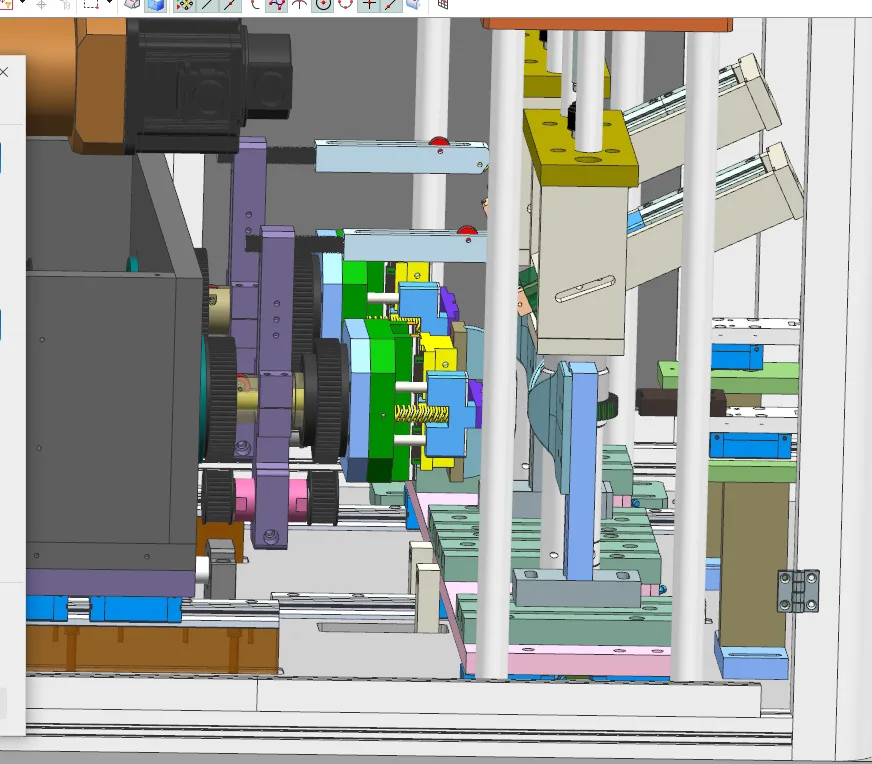872x764 pixels.
Task: Close the side panel with the X
Action: [x=4, y=72]
